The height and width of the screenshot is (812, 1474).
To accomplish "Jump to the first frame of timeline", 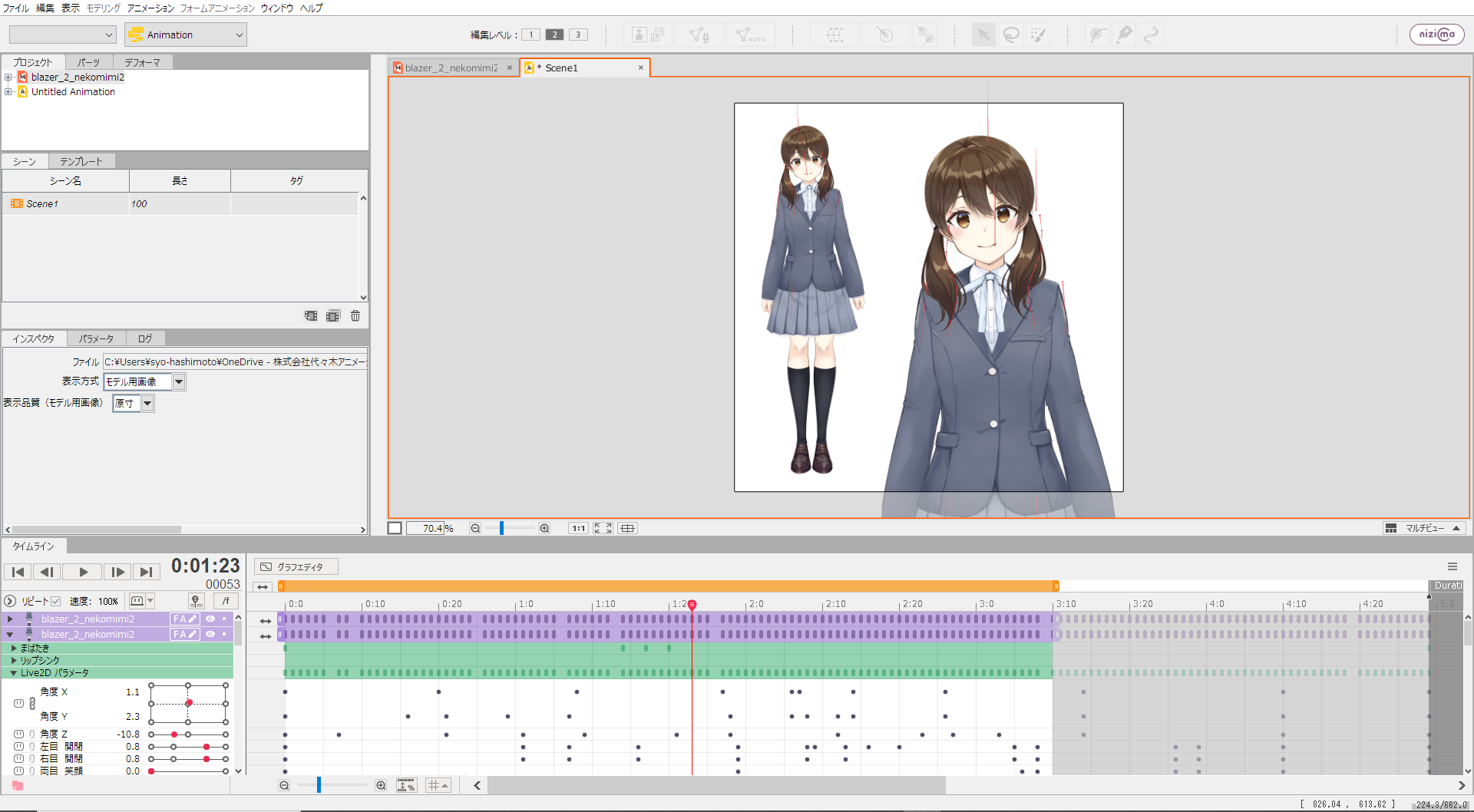I will click(18, 572).
